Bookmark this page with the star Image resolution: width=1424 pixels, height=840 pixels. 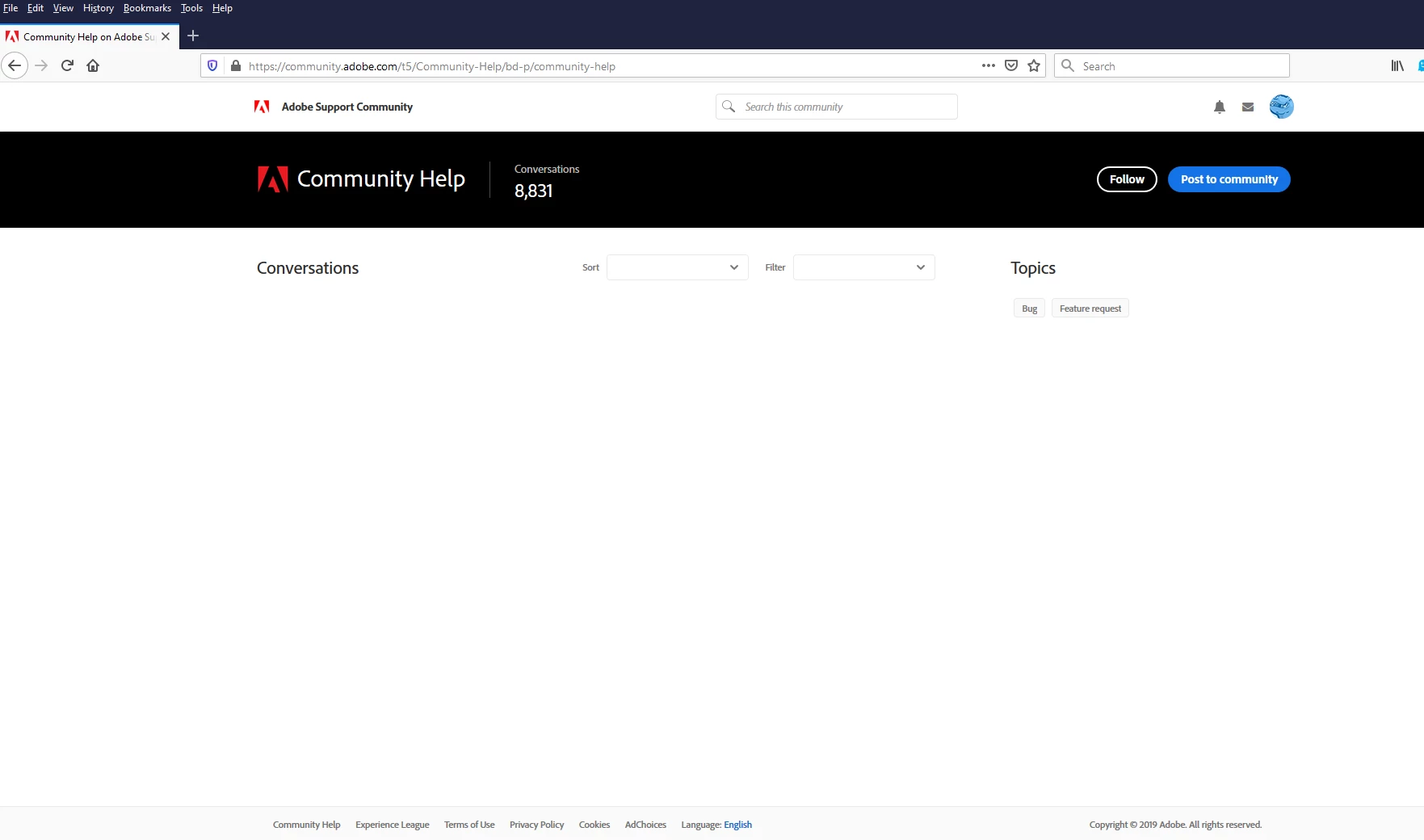(1034, 65)
